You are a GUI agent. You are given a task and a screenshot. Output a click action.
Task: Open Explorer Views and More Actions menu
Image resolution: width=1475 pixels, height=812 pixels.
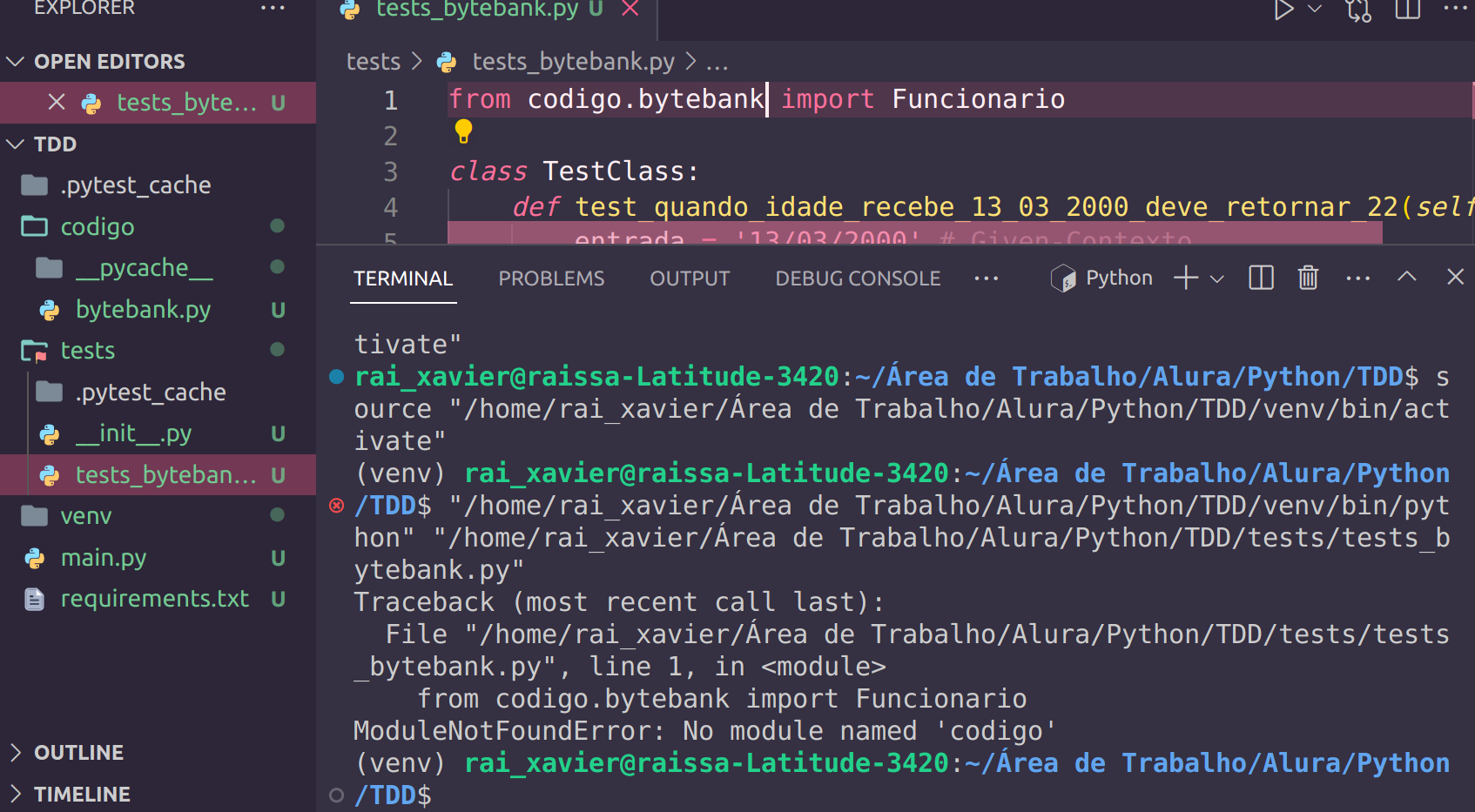(x=273, y=9)
